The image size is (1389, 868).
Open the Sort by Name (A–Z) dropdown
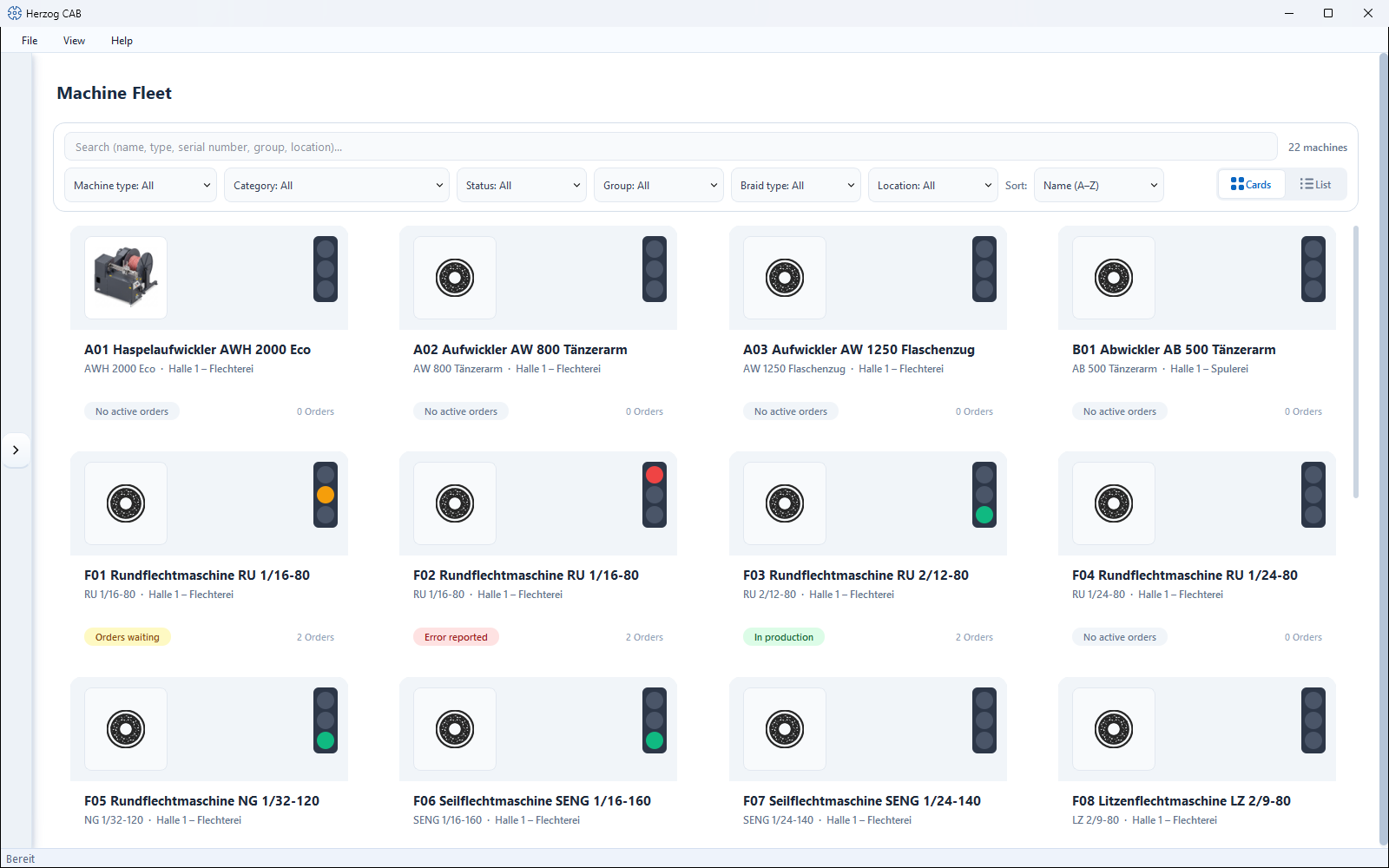1099,185
